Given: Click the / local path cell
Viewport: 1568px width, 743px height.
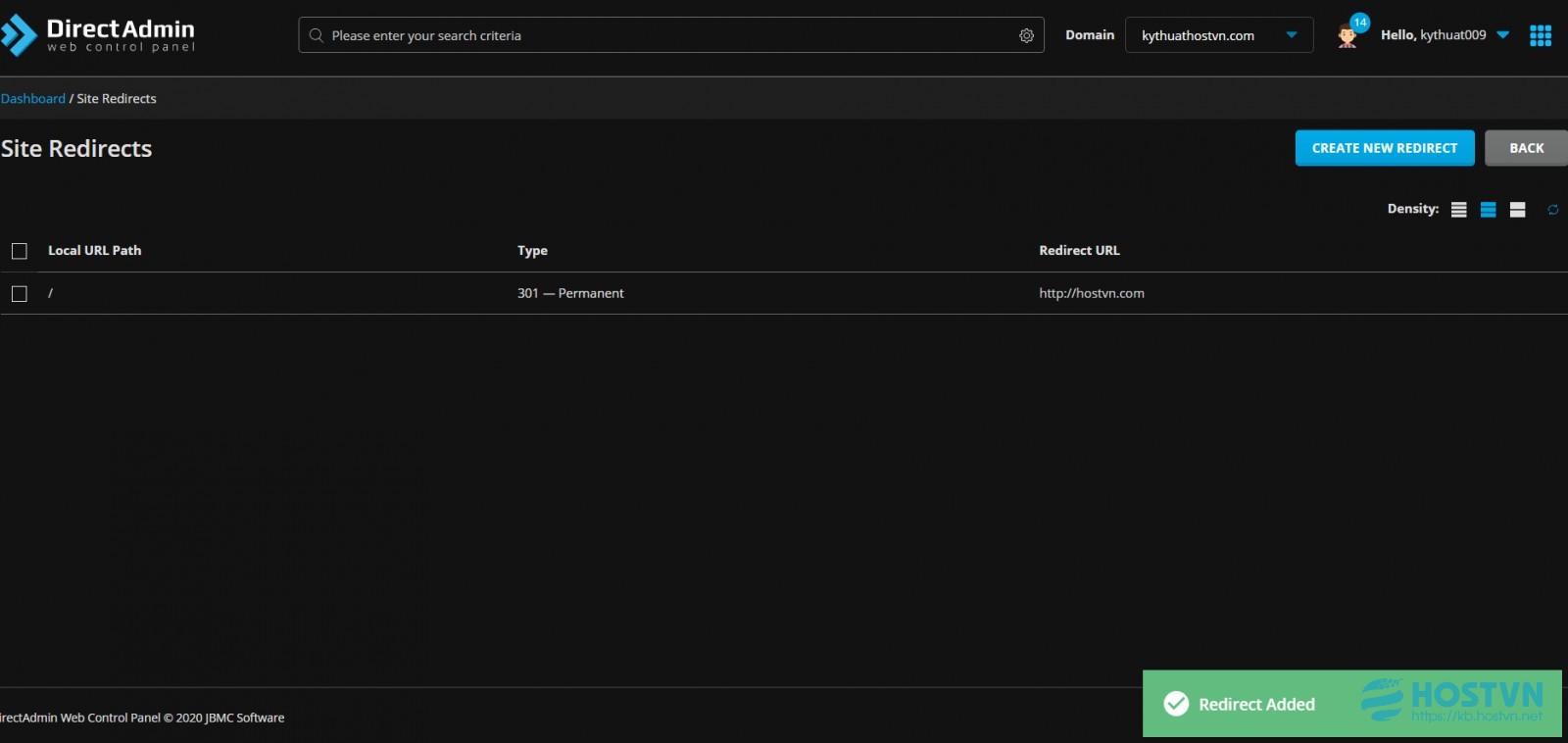Looking at the screenshot, I should (51, 293).
